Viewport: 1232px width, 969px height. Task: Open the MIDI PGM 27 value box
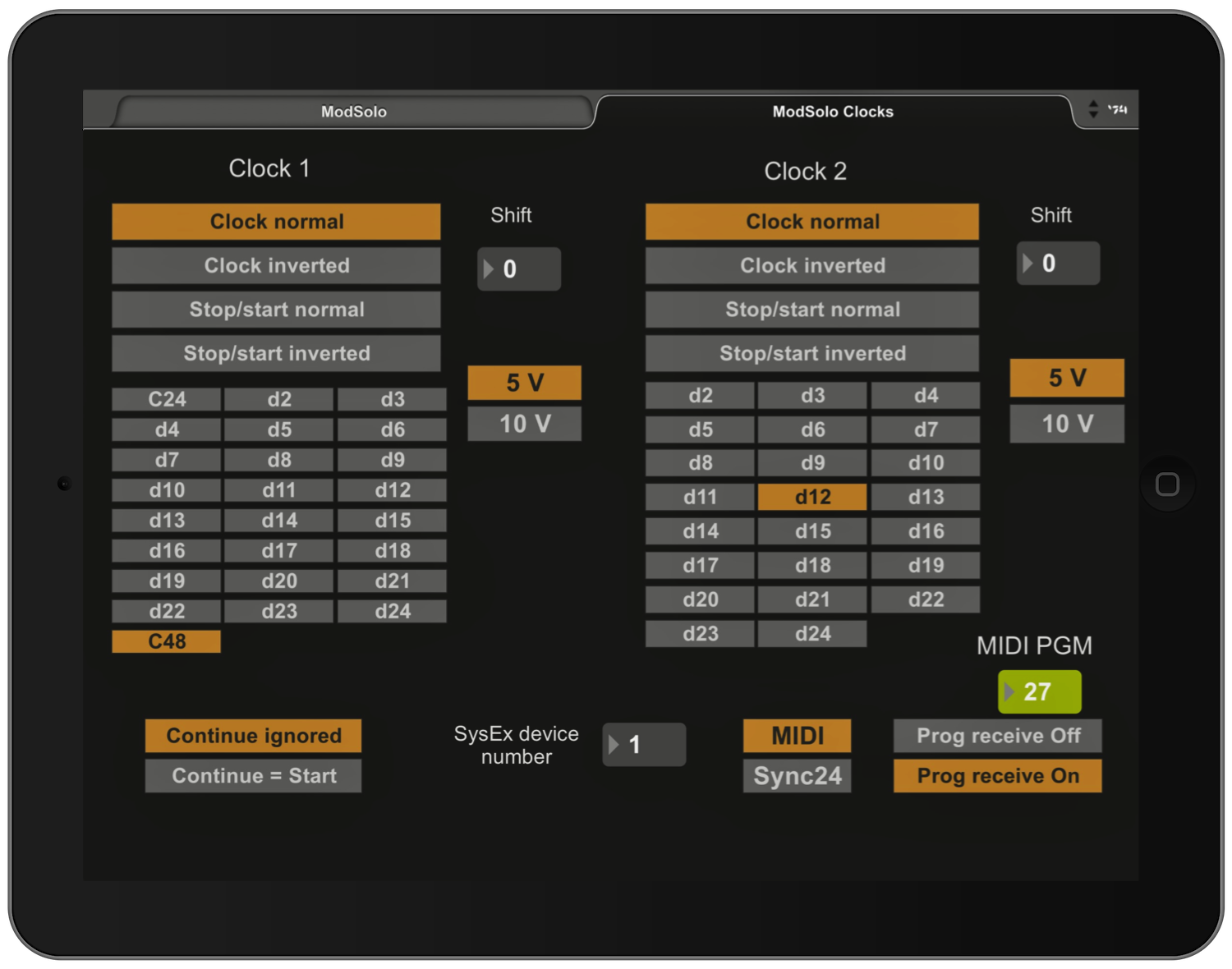click(1039, 691)
